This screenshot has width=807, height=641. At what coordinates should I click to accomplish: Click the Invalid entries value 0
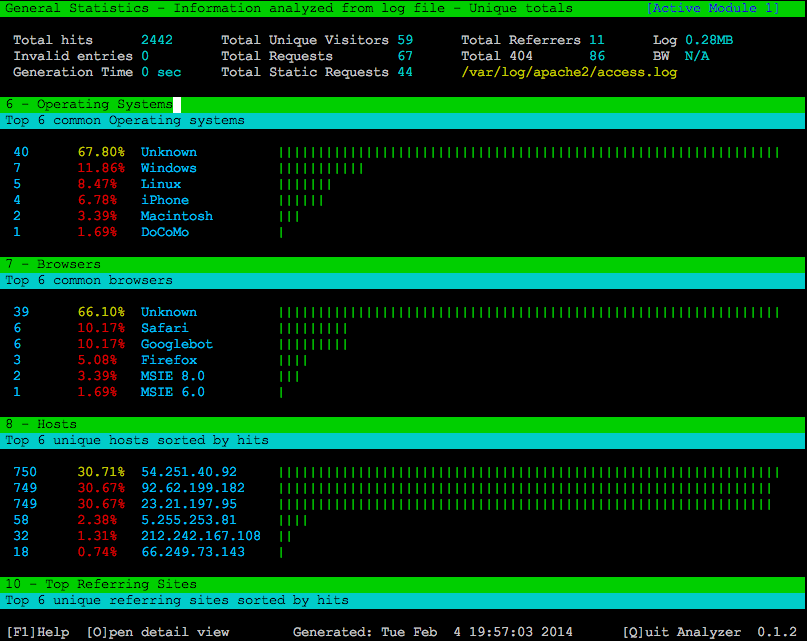[x=145, y=56]
